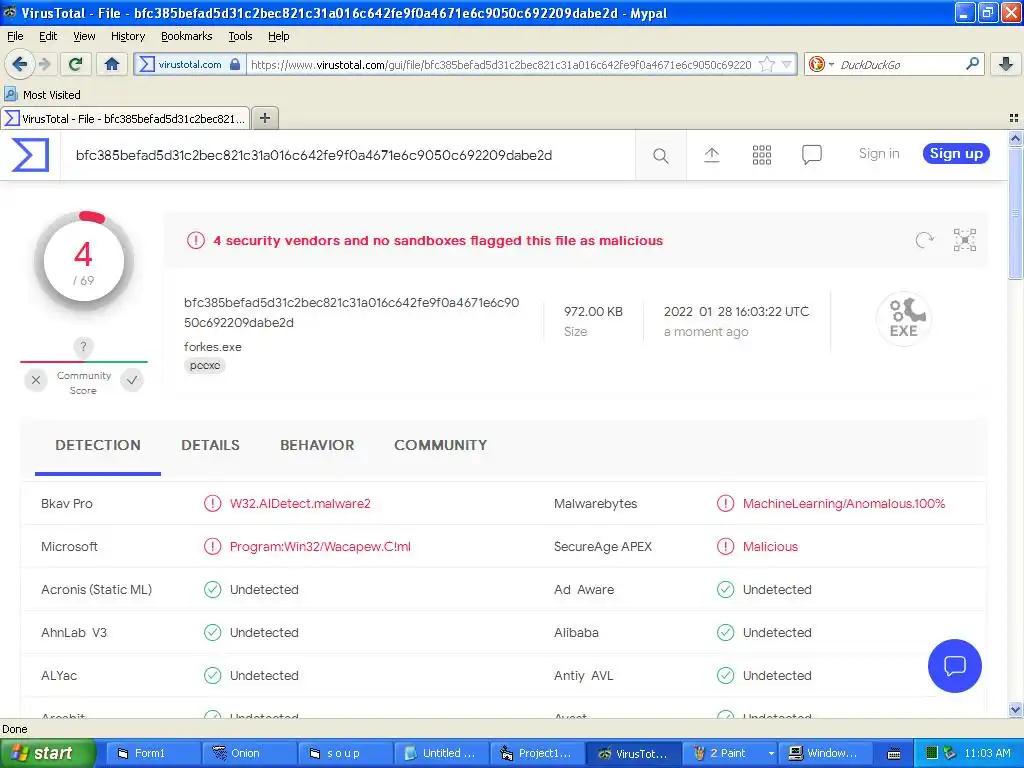Open the Windows start button
Screen dimensions: 1024x768
coord(47,753)
